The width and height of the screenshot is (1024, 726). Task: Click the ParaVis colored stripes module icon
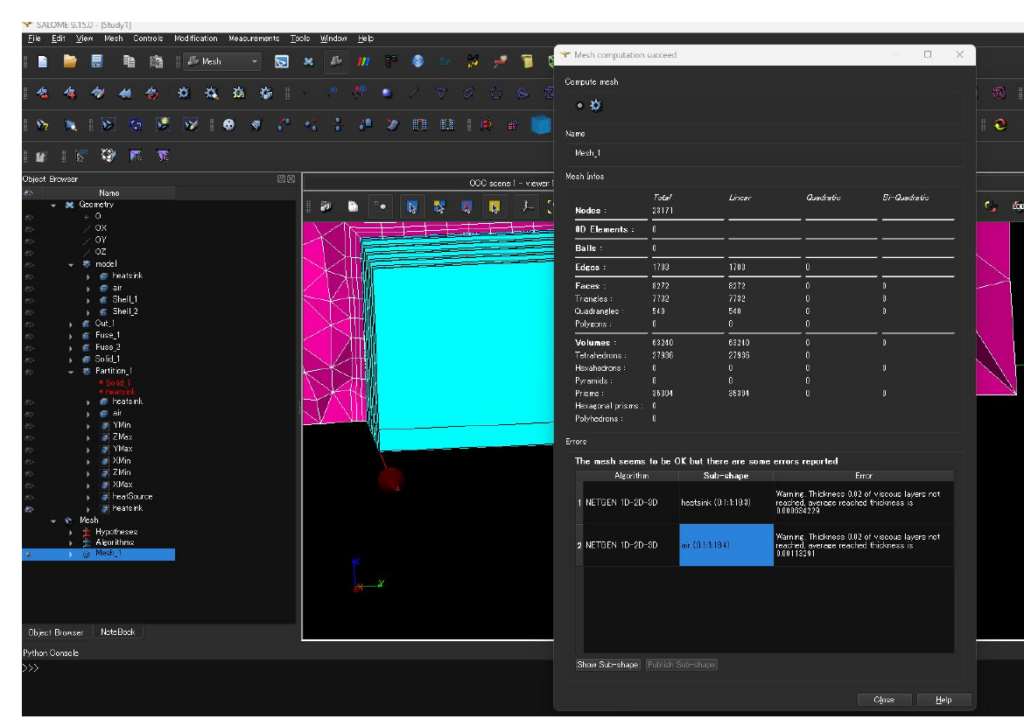pos(364,62)
